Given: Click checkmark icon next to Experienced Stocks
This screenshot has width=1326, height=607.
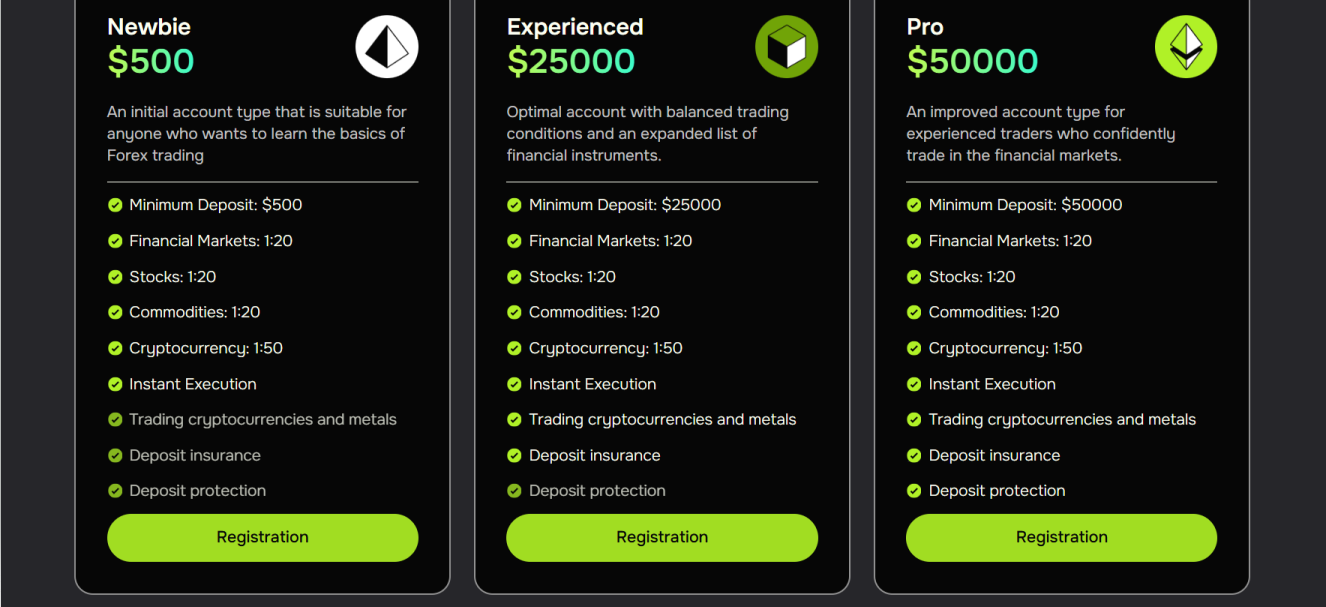Looking at the screenshot, I should click(x=514, y=277).
